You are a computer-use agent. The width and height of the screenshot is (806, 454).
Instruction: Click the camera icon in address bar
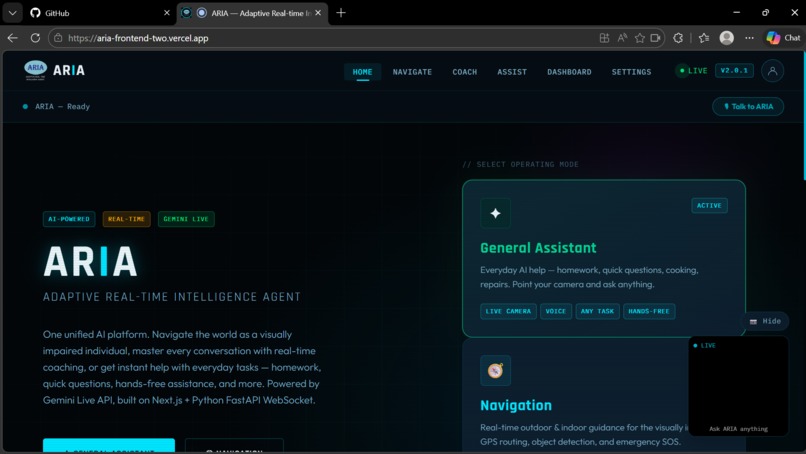point(655,38)
